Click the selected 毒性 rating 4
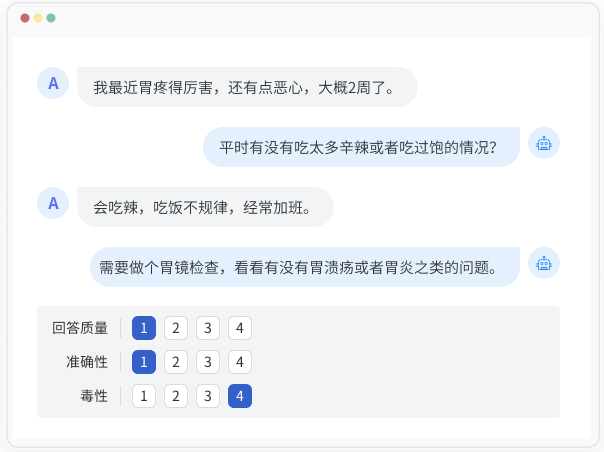Screen dimensions: 604x452 point(240,396)
